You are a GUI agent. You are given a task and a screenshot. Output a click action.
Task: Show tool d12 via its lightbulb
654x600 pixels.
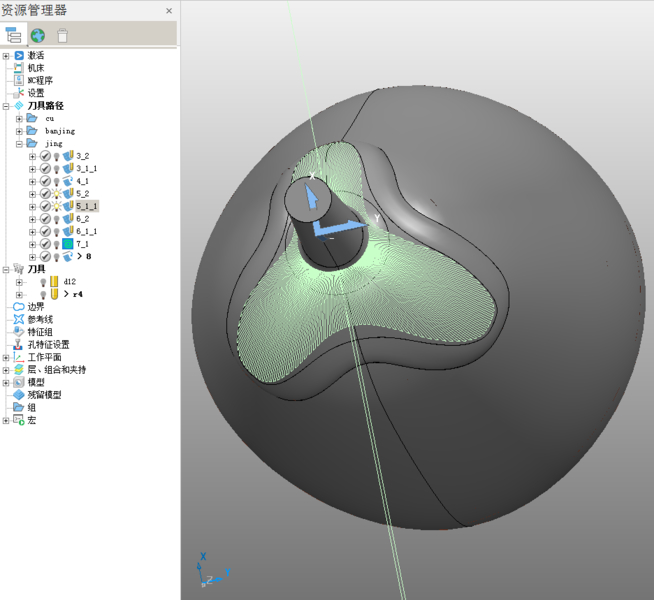tap(43, 282)
